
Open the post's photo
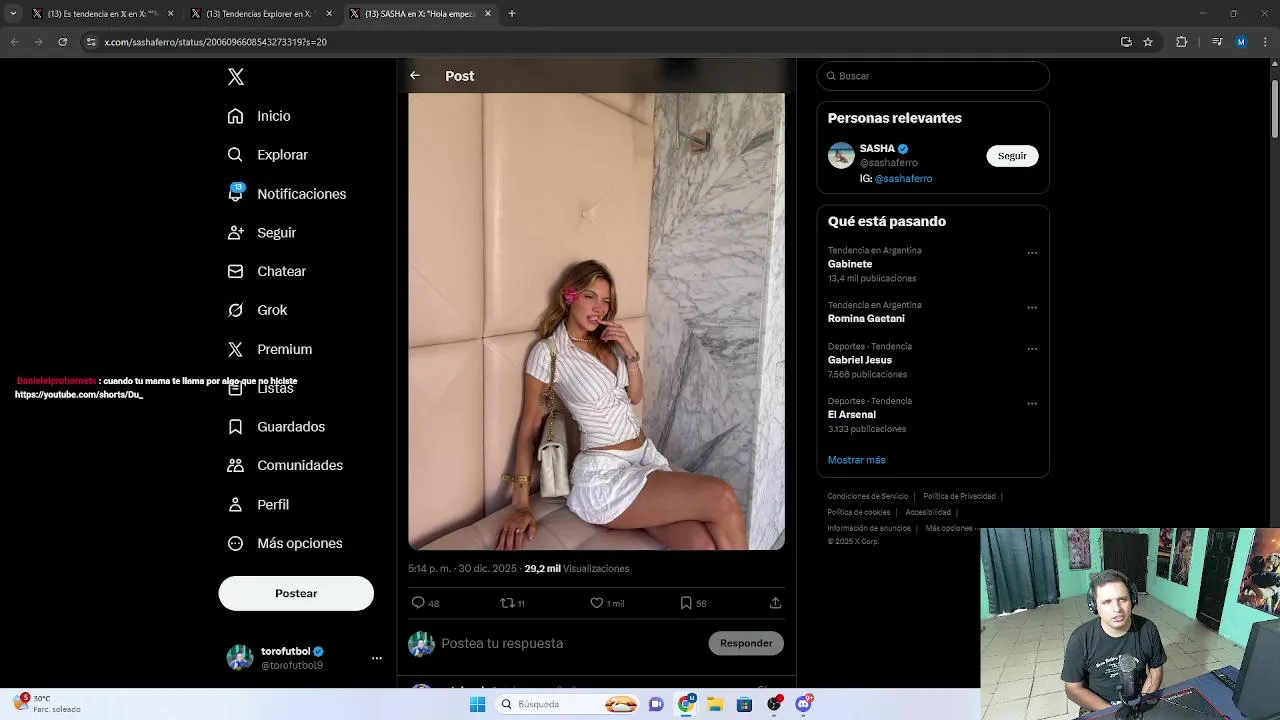pyautogui.click(x=596, y=321)
